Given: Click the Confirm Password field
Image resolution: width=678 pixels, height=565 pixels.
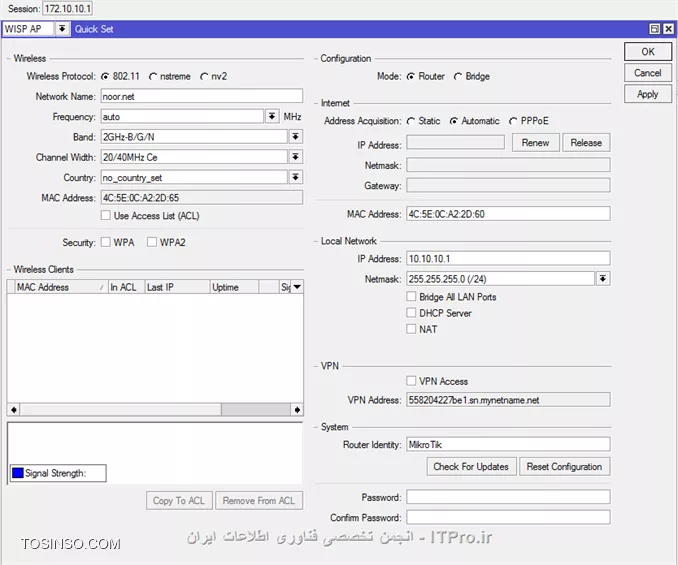Looking at the screenshot, I should pos(508,517).
